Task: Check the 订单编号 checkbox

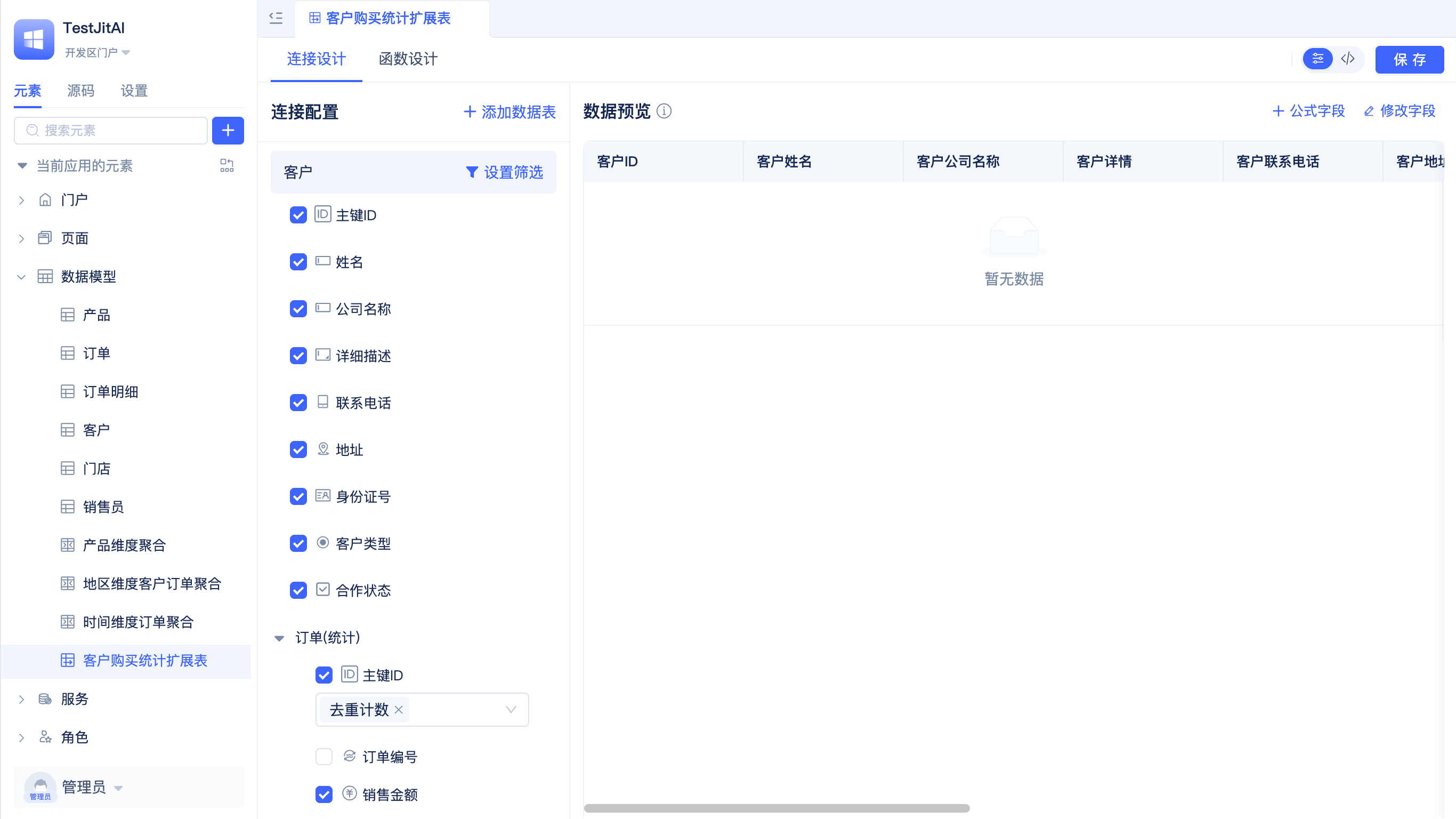Action: [x=324, y=757]
